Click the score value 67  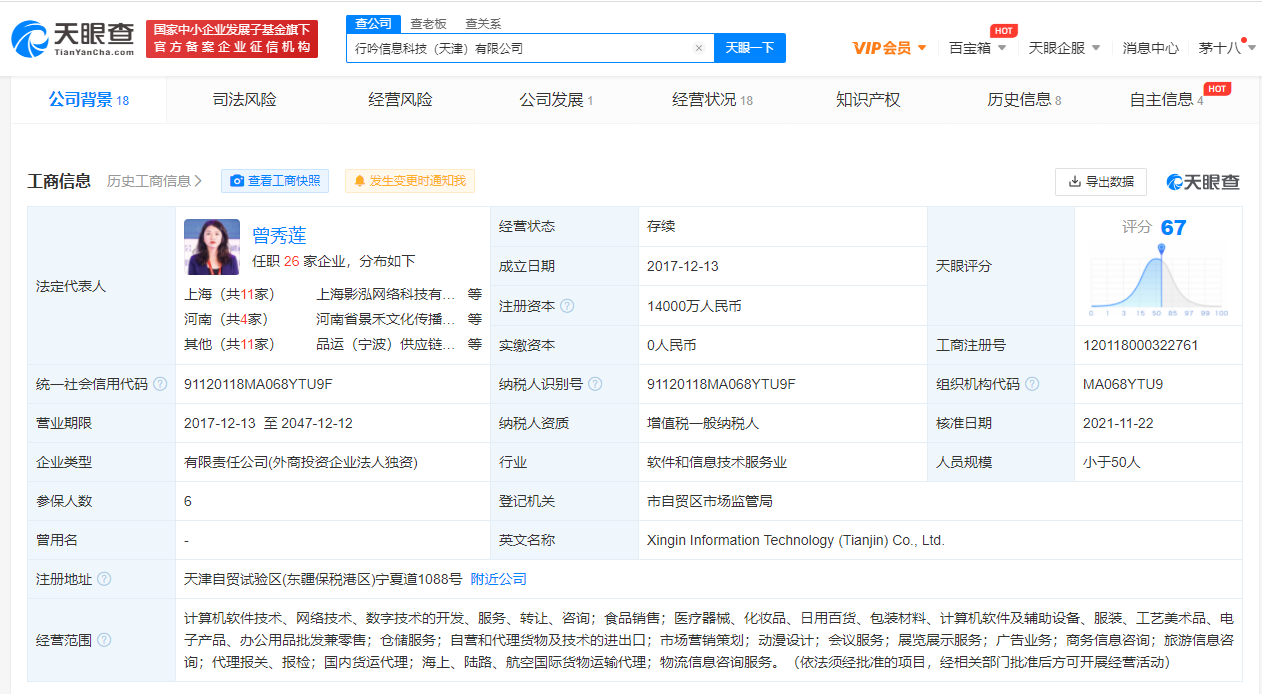[x=1173, y=227]
